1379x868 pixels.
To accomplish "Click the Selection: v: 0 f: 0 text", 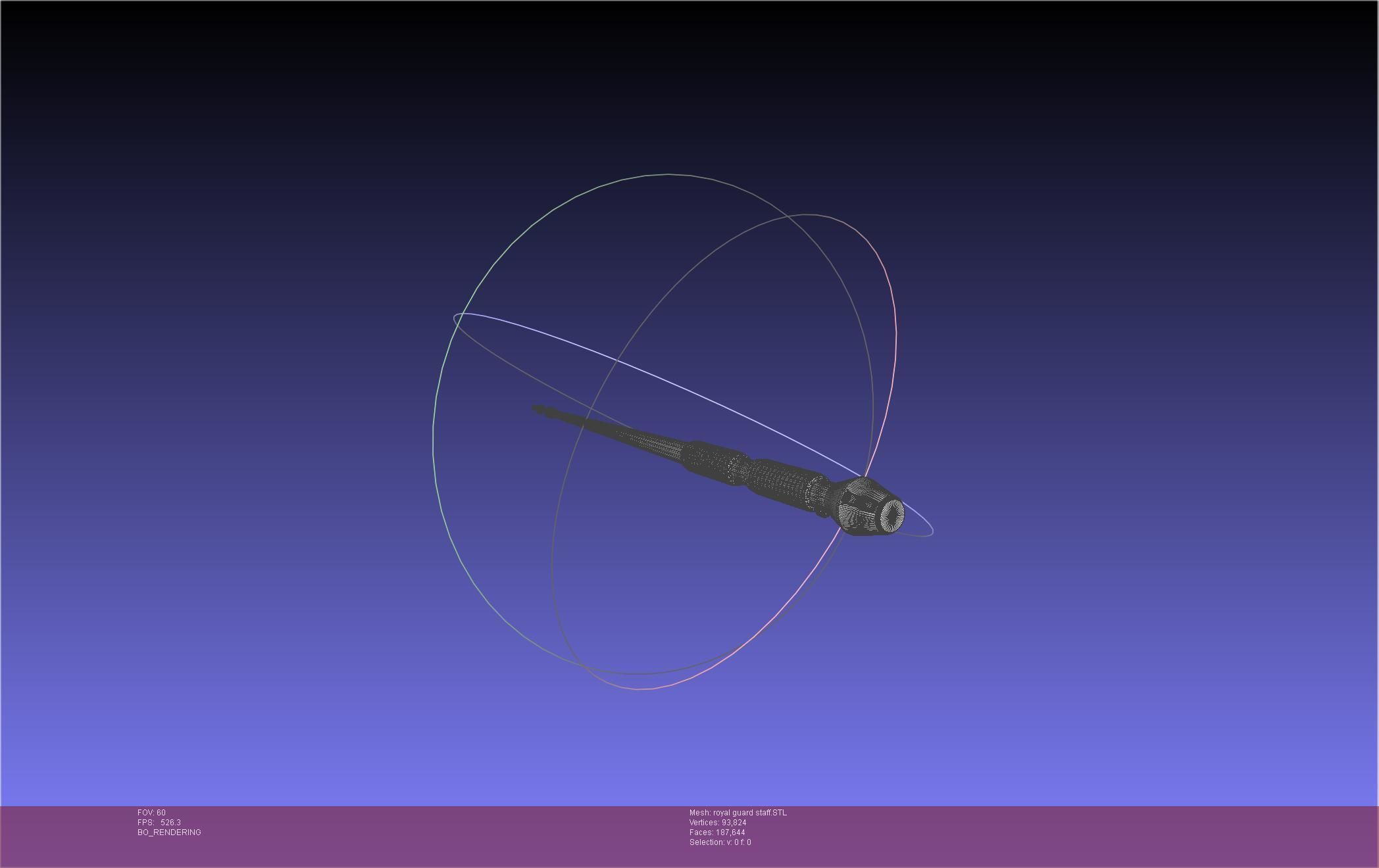I will pos(720,842).
